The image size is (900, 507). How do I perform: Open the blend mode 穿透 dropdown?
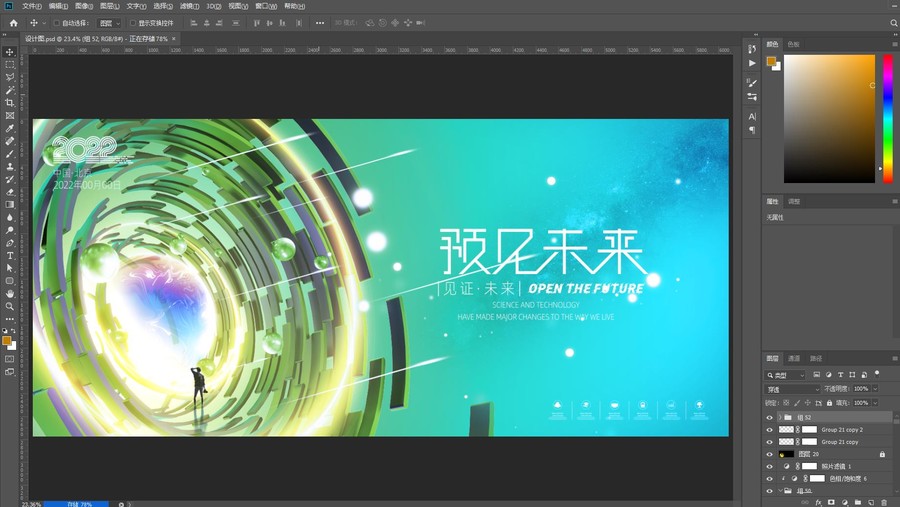tap(793, 389)
